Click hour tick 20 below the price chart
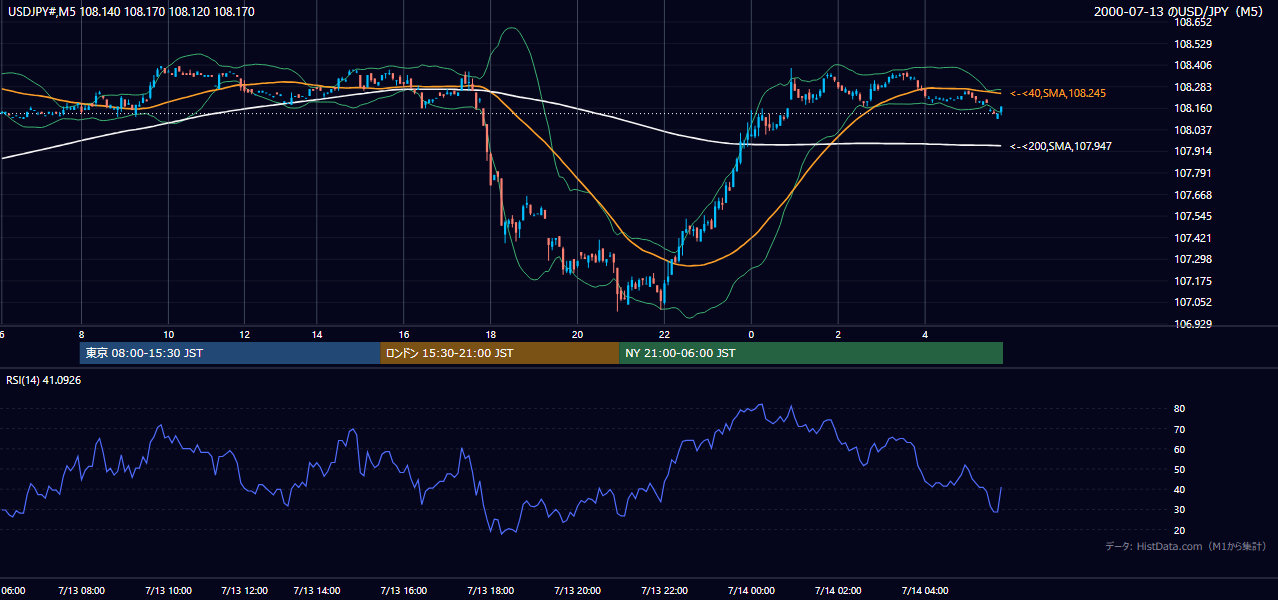The width and height of the screenshot is (1278, 600). pos(577,334)
